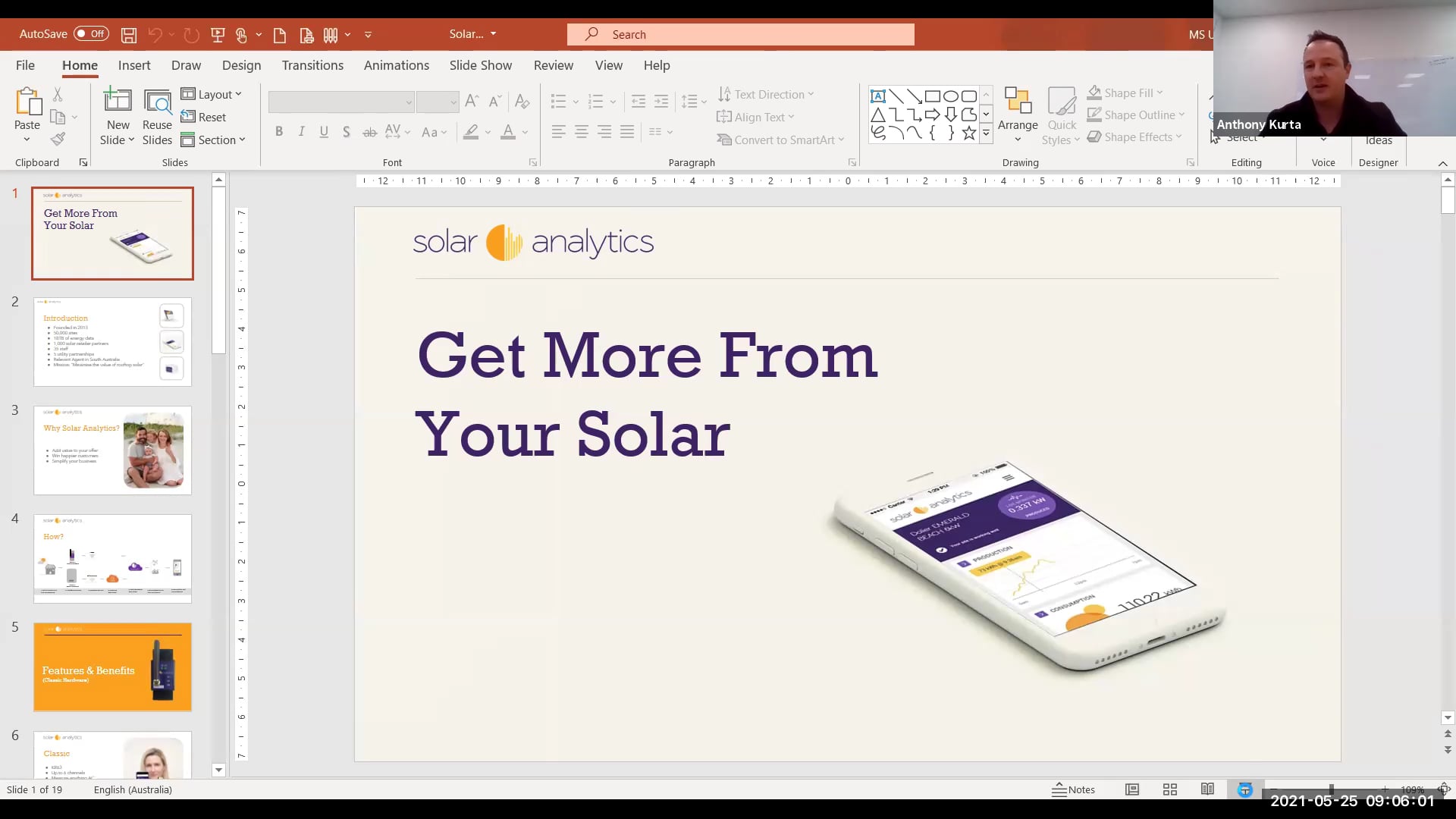Switch to the Insert tab
1456x819 pixels.
pyautogui.click(x=134, y=65)
